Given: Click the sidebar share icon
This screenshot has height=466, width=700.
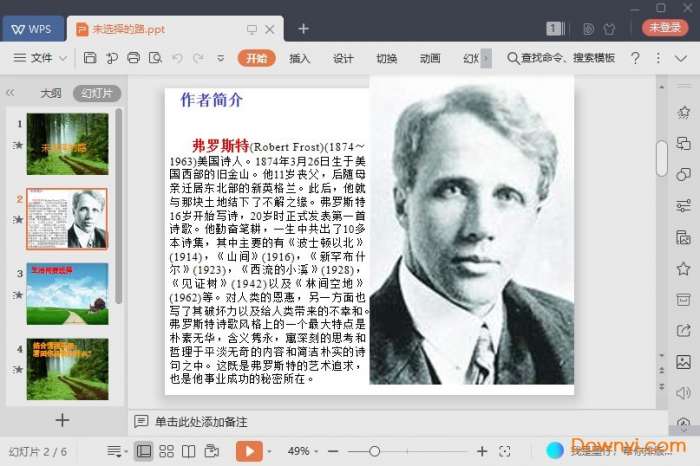Looking at the screenshot, I should click(x=683, y=331).
